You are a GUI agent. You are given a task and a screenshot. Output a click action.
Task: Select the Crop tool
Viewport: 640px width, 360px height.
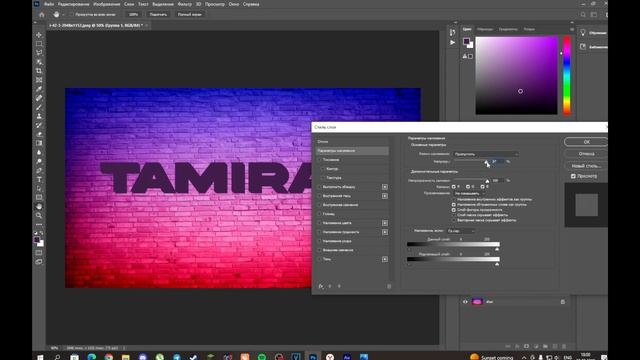click(x=39, y=71)
